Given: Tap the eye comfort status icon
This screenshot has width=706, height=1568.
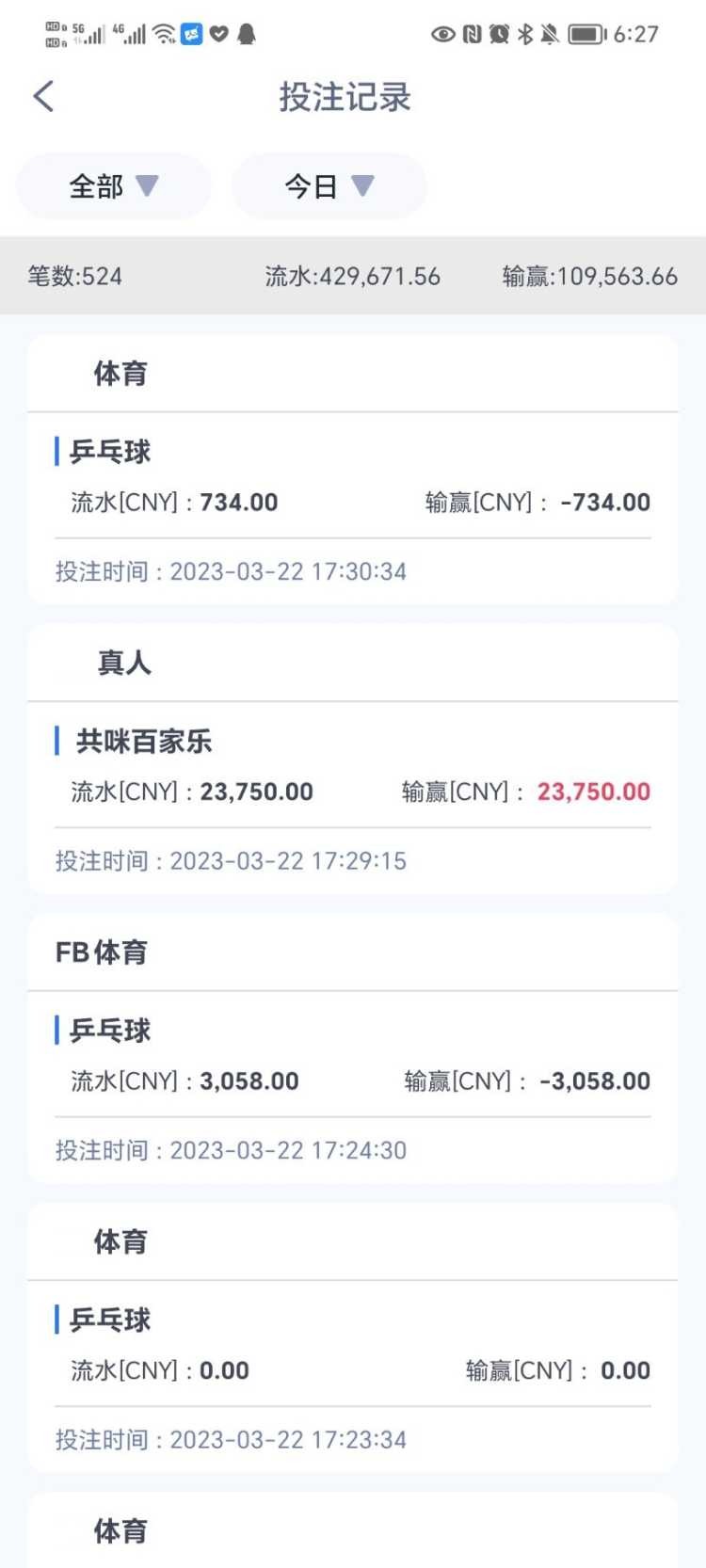Looking at the screenshot, I should pos(442,35).
